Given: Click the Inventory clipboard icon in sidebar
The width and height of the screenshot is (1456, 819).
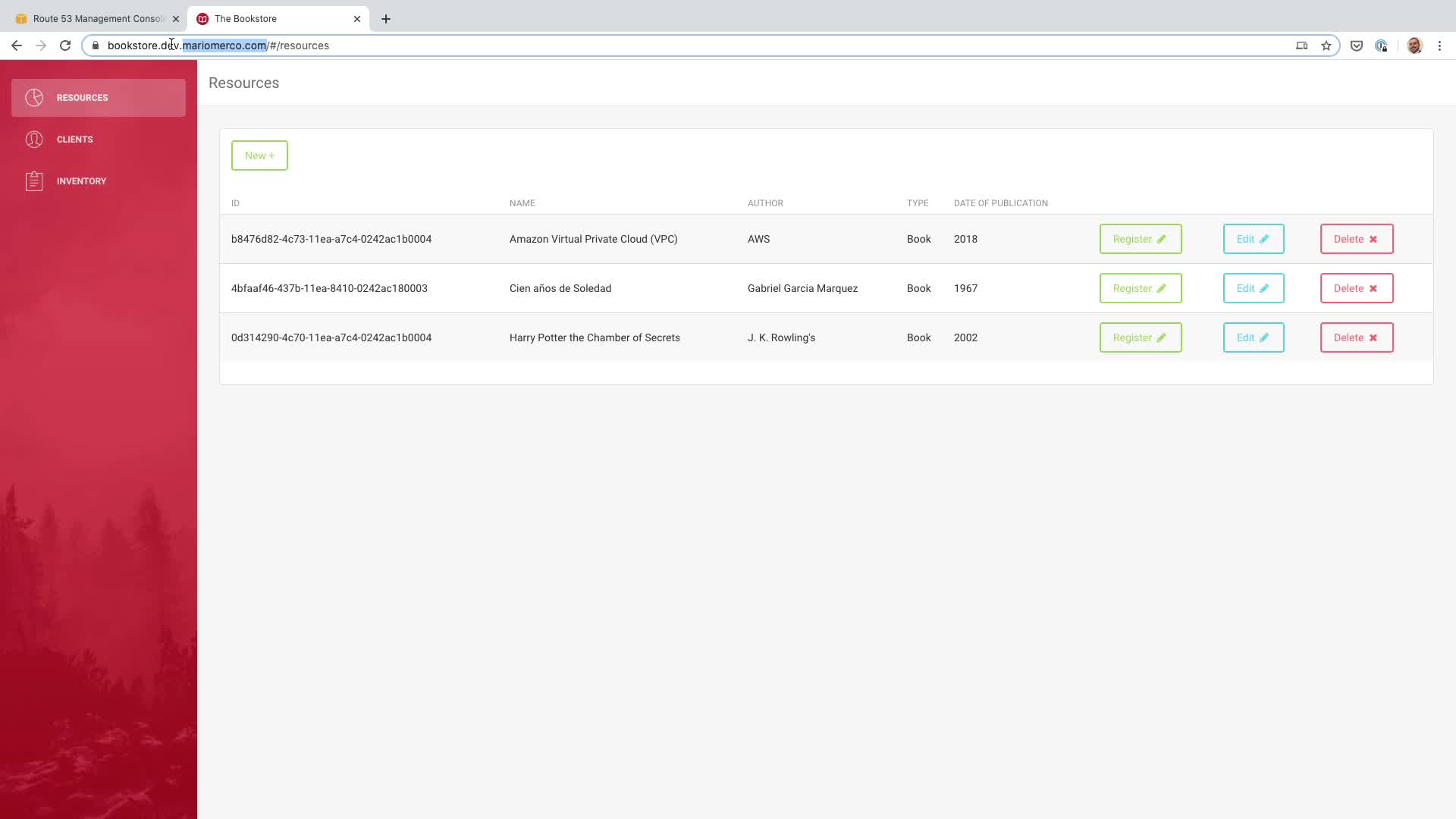Looking at the screenshot, I should (34, 181).
